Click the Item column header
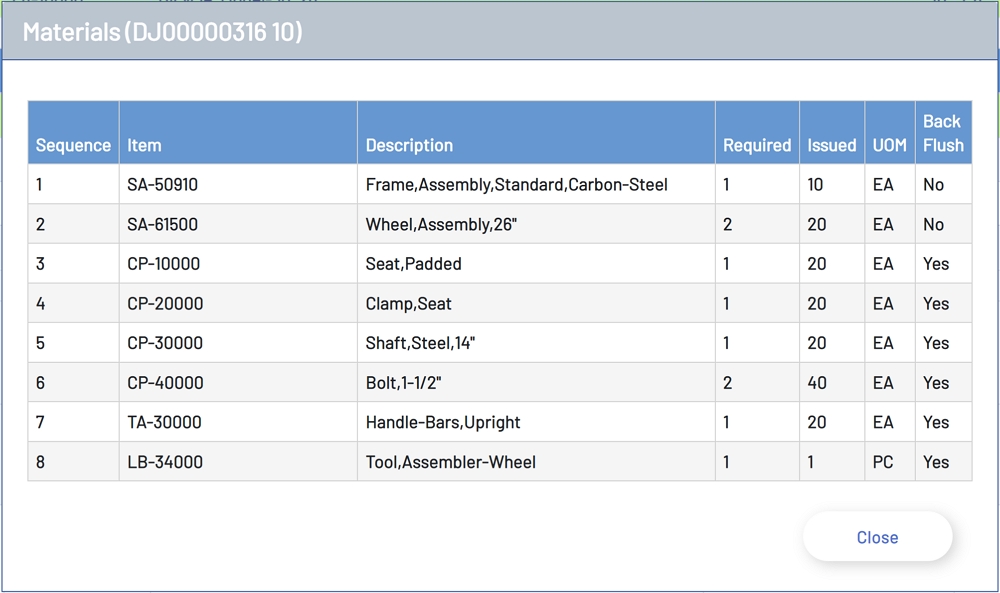The width and height of the screenshot is (1000, 593). (144, 145)
